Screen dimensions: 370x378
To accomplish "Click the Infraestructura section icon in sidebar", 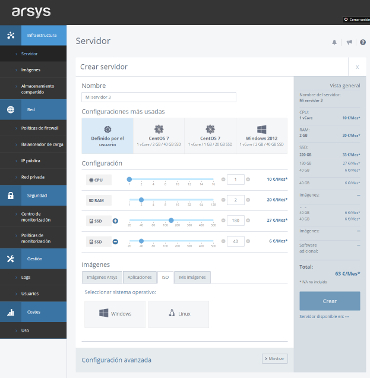I will 11,35.
